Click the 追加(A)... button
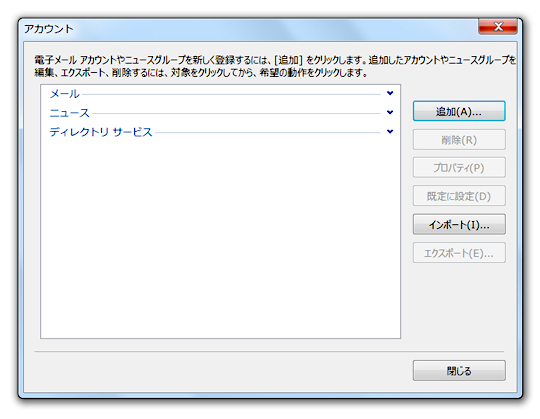This screenshot has height=419, width=540. click(459, 111)
